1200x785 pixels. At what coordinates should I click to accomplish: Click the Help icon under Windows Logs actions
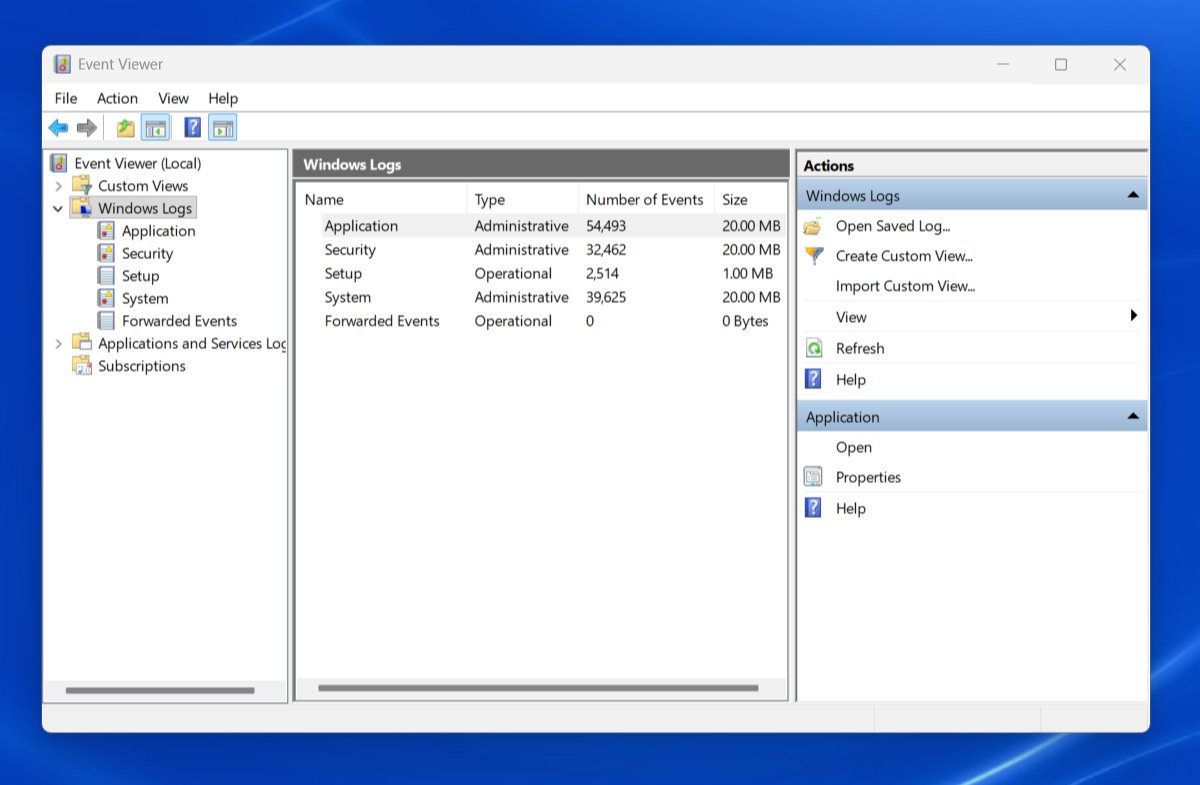(814, 379)
